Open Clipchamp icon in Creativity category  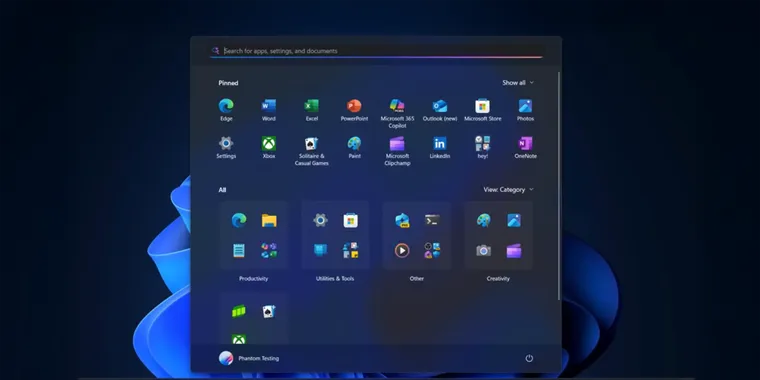click(514, 251)
